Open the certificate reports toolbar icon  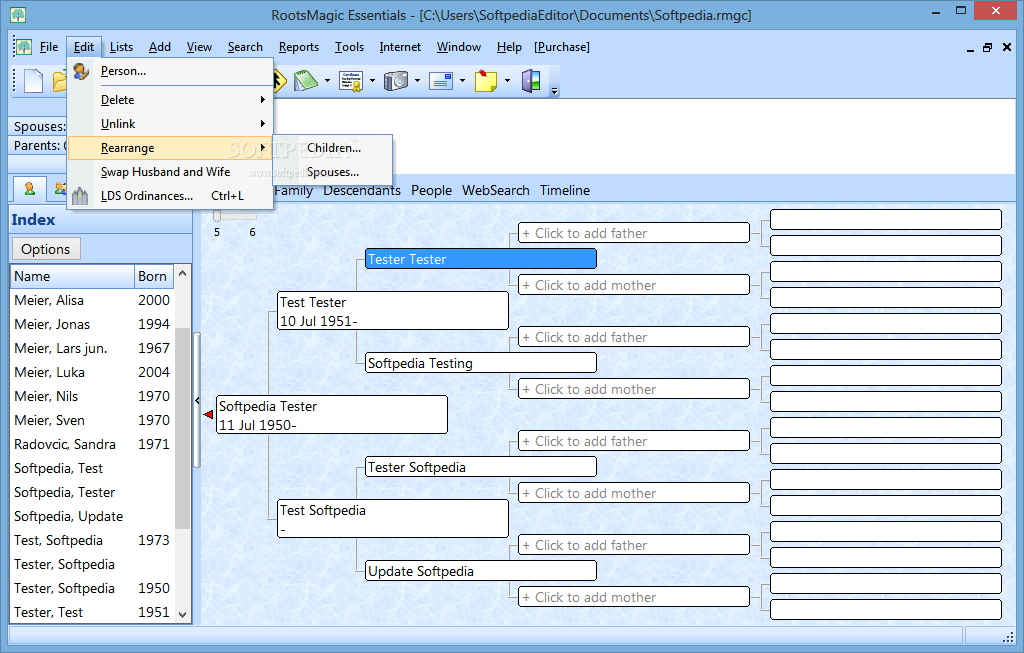click(351, 81)
